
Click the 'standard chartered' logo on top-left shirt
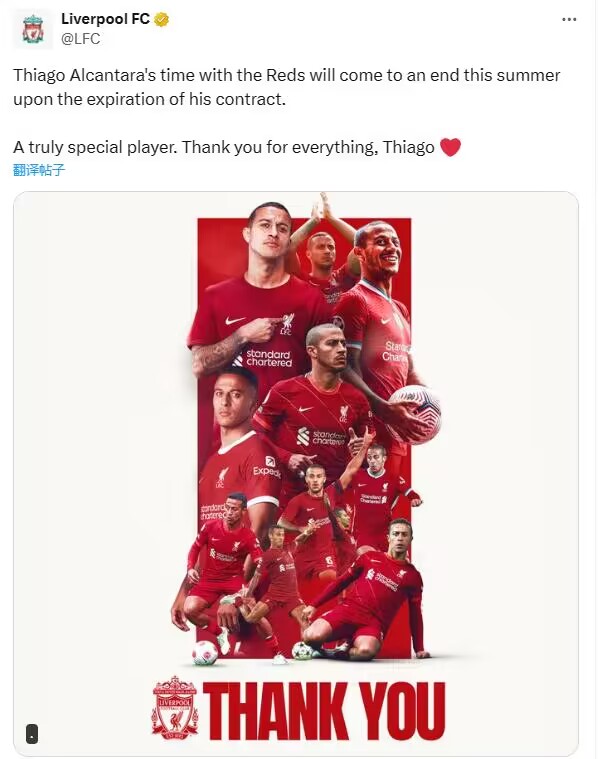[263, 358]
